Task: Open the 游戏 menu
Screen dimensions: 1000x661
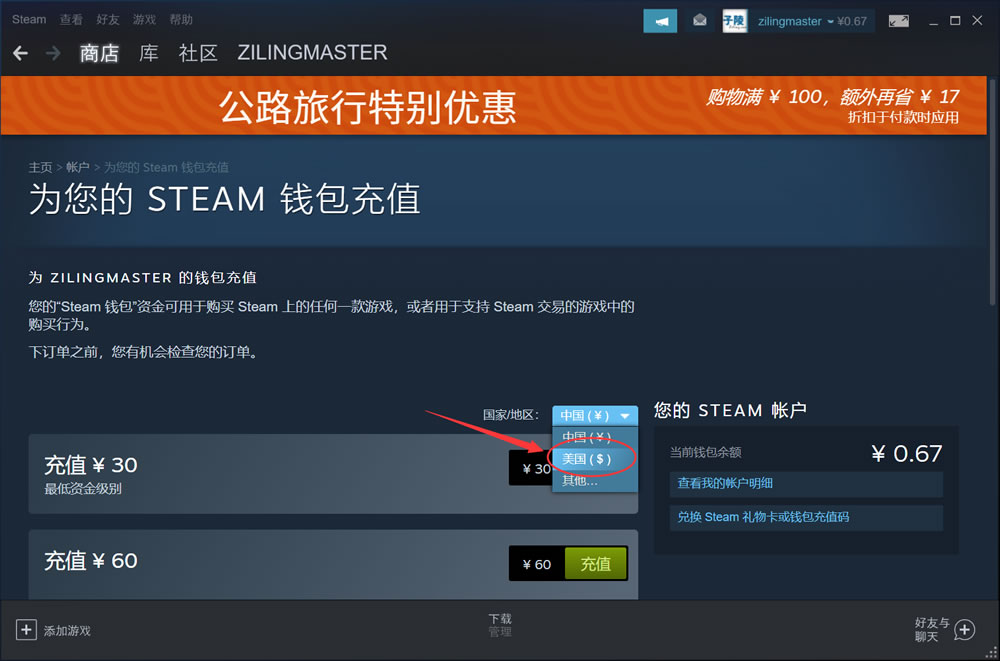Action: (x=144, y=20)
